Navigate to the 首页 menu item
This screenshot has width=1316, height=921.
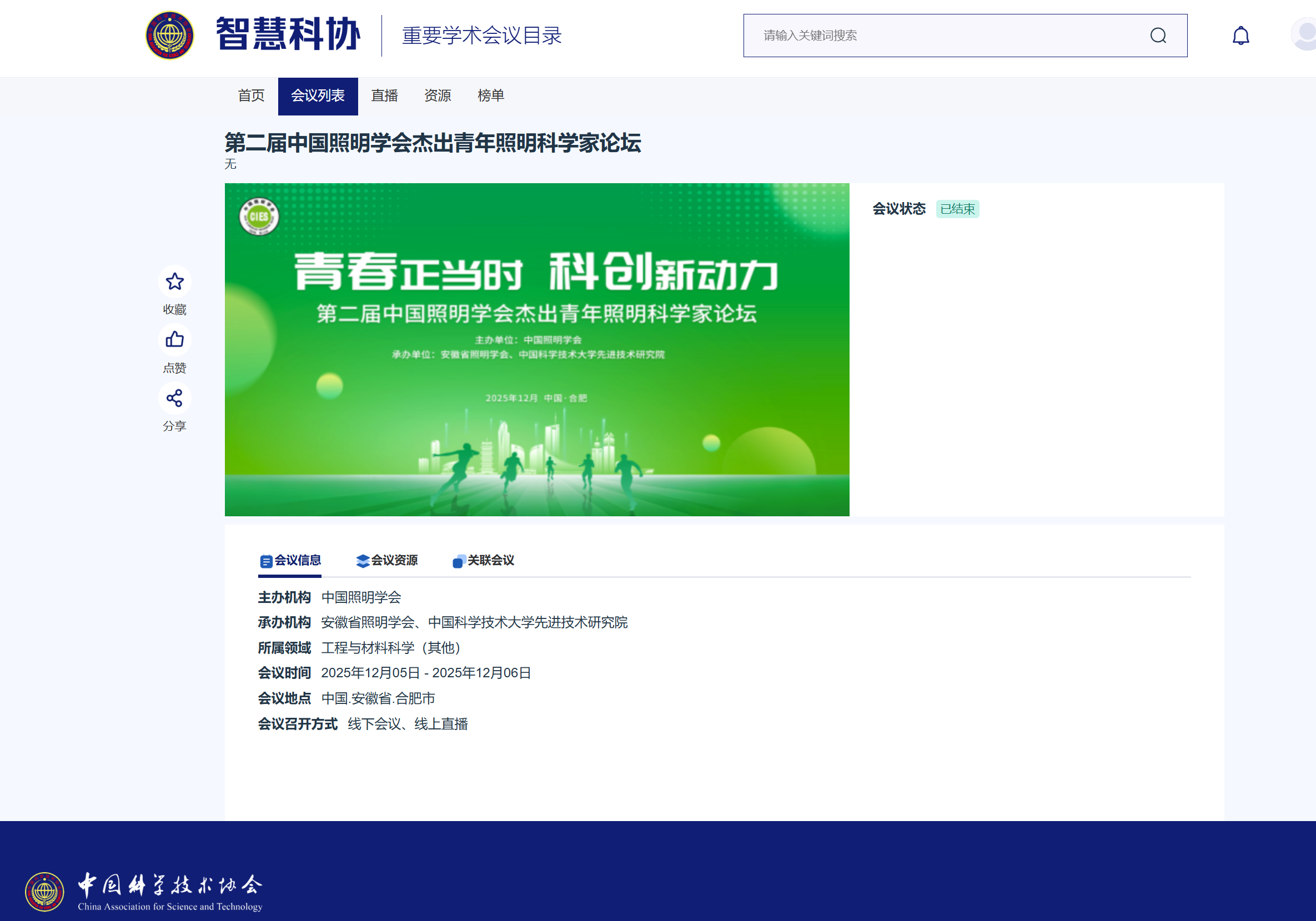tap(251, 95)
